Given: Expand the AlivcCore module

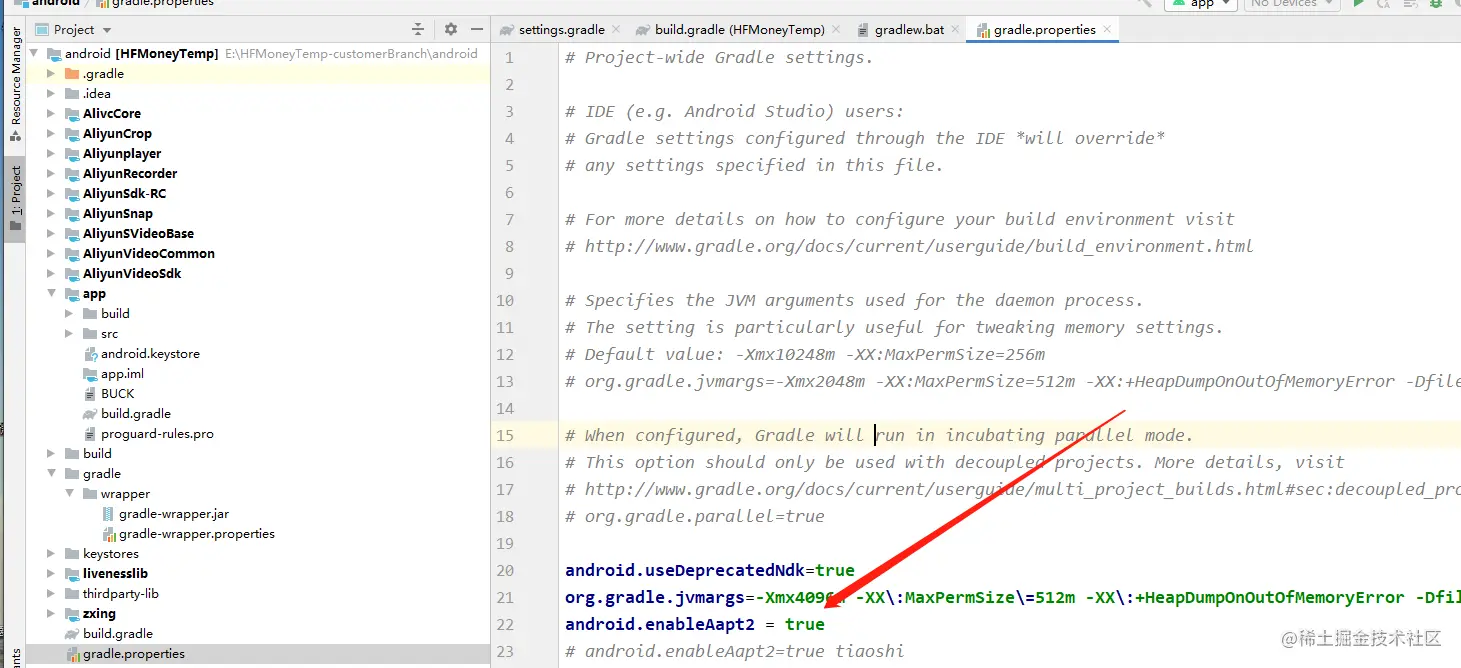Looking at the screenshot, I should 52,114.
